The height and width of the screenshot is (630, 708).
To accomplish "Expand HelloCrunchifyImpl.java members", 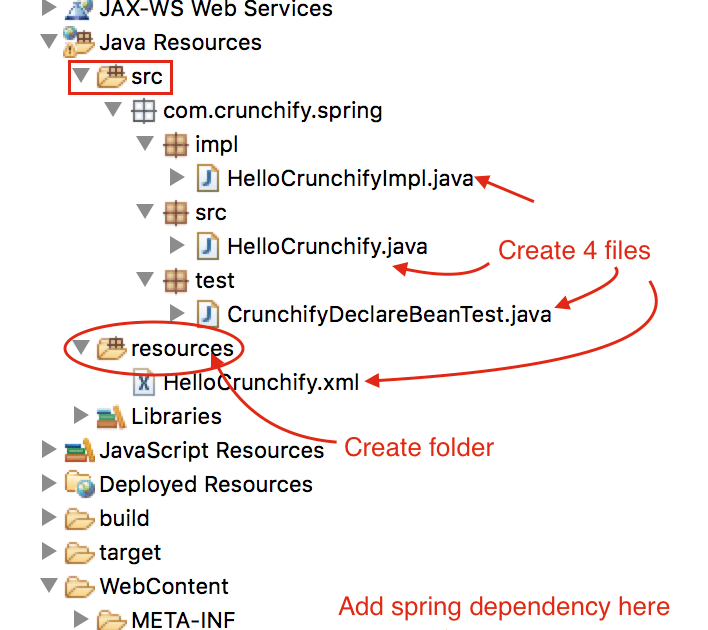I will [x=177, y=177].
